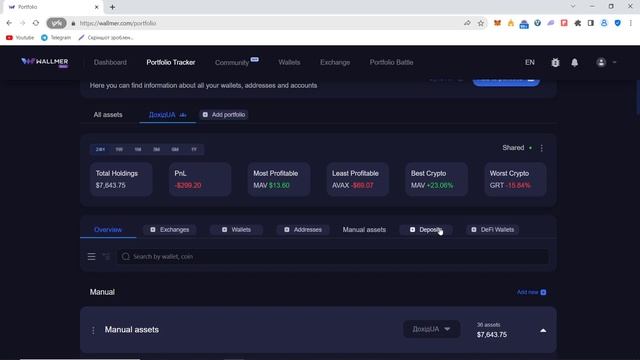
Task: Open the Community nav item
Action: point(232,62)
